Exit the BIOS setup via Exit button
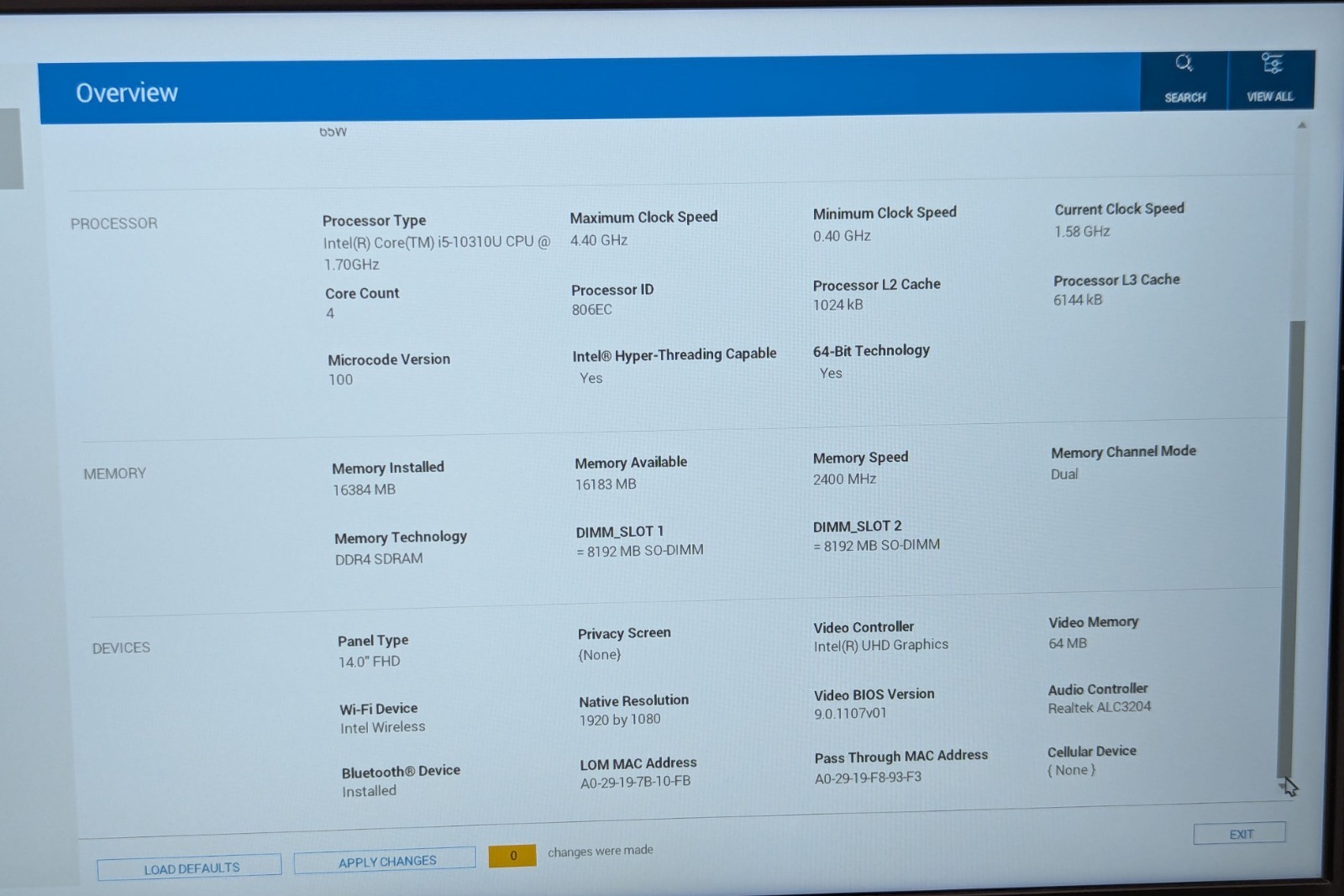This screenshot has width=1344, height=896. 1240,833
